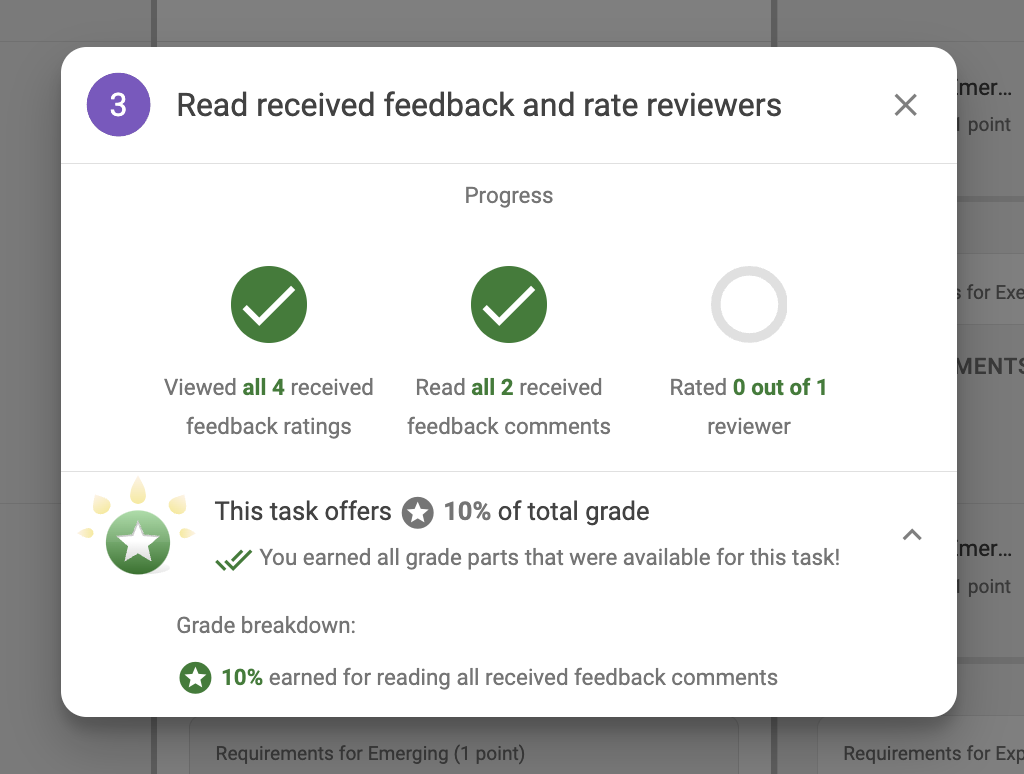Click the read feedback comments green checkmark
This screenshot has width=1024, height=774.
[x=508, y=304]
